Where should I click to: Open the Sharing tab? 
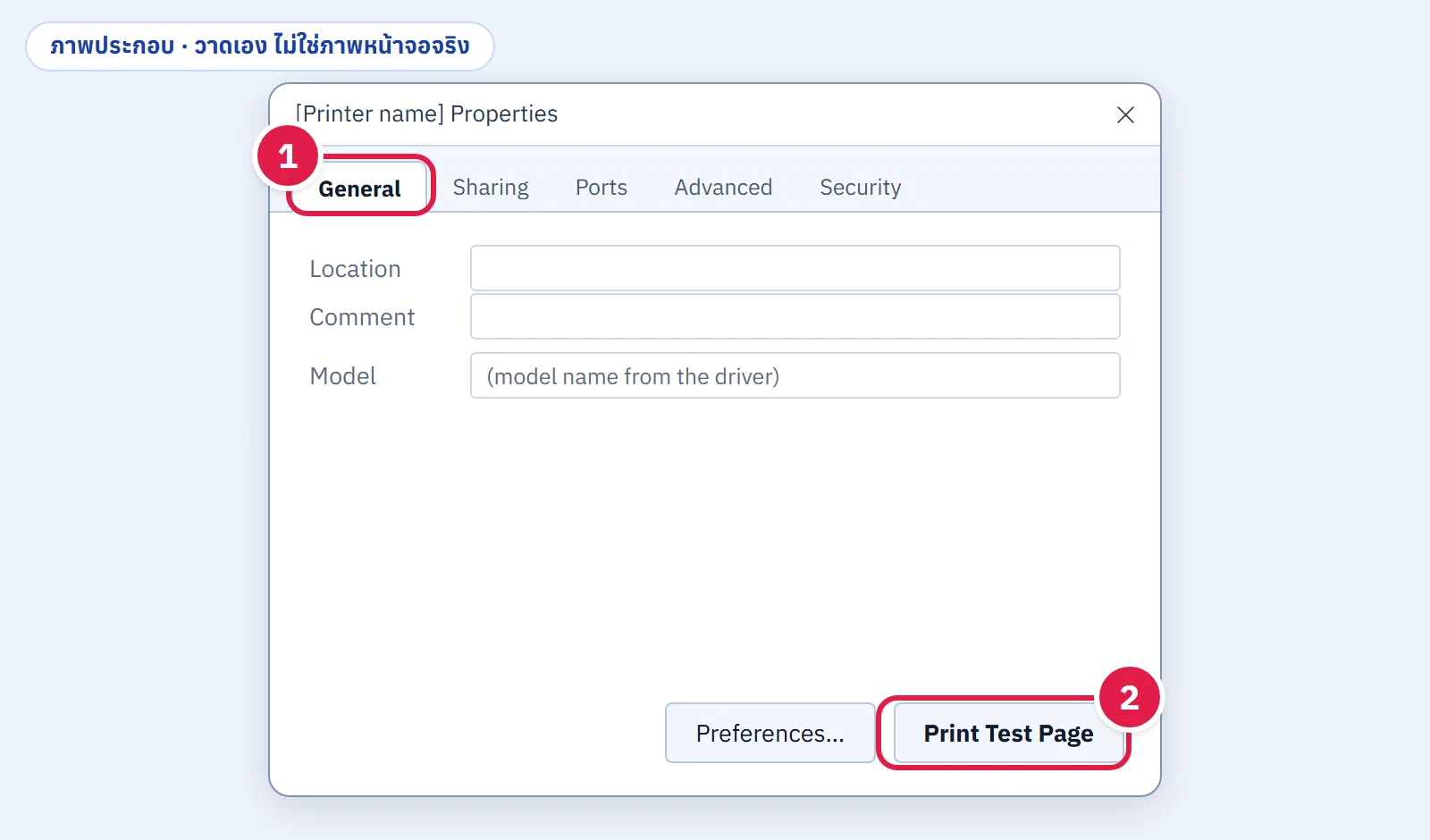point(491,188)
